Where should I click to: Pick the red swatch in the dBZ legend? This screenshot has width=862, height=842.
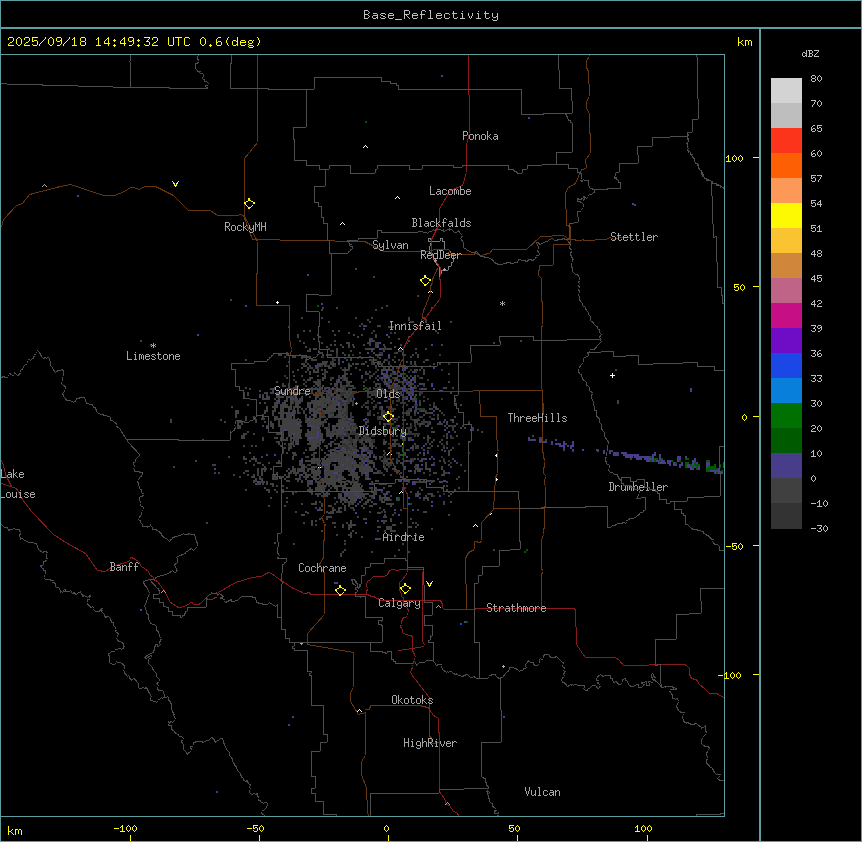tap(786, 140)
